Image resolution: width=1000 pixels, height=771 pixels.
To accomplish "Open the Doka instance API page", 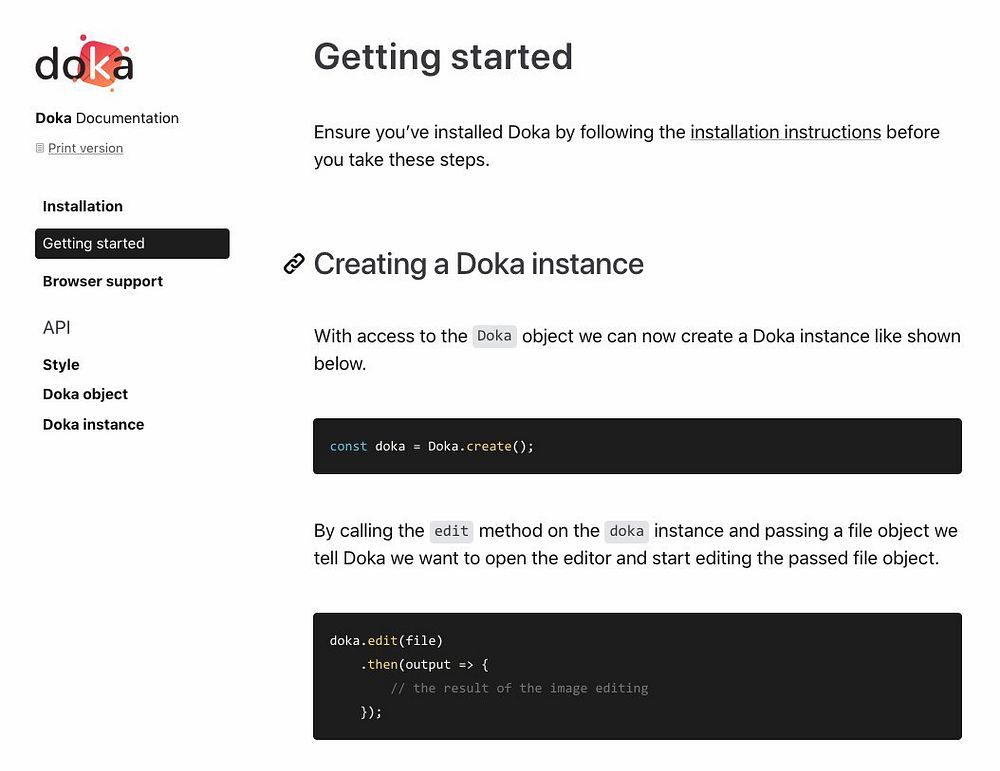I will click(93, 424).
